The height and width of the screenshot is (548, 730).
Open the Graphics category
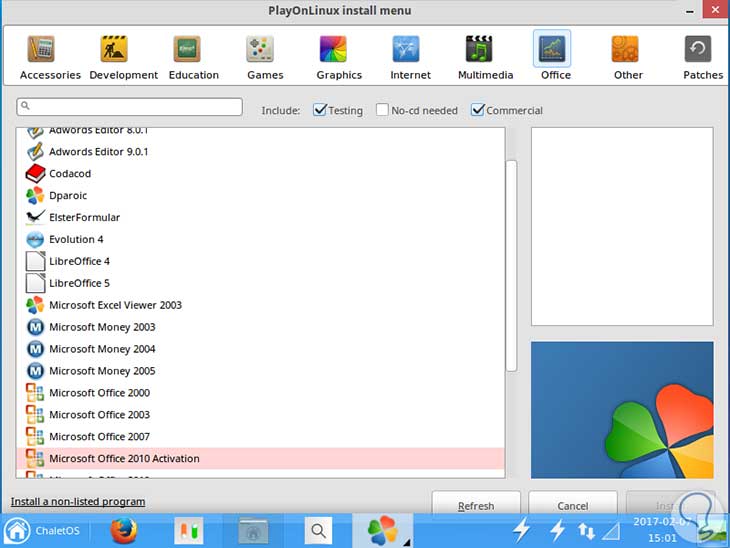(x=339, y=58)
